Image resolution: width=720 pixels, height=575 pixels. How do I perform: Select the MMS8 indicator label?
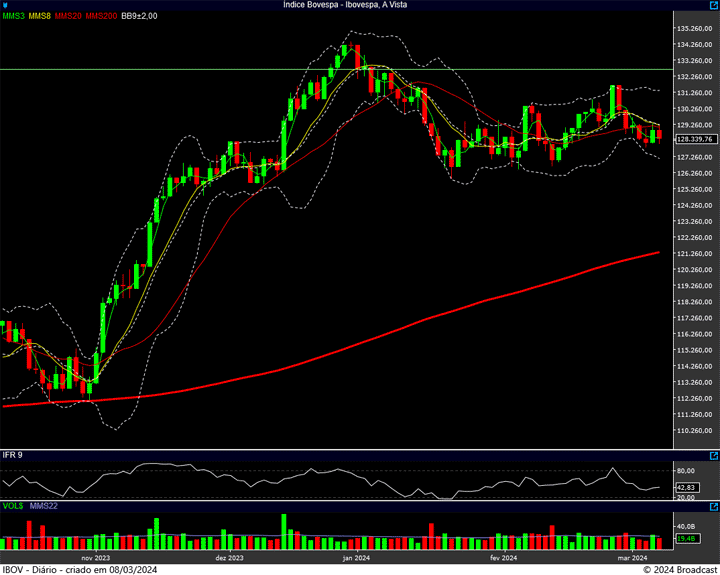(x=40, y=16)
